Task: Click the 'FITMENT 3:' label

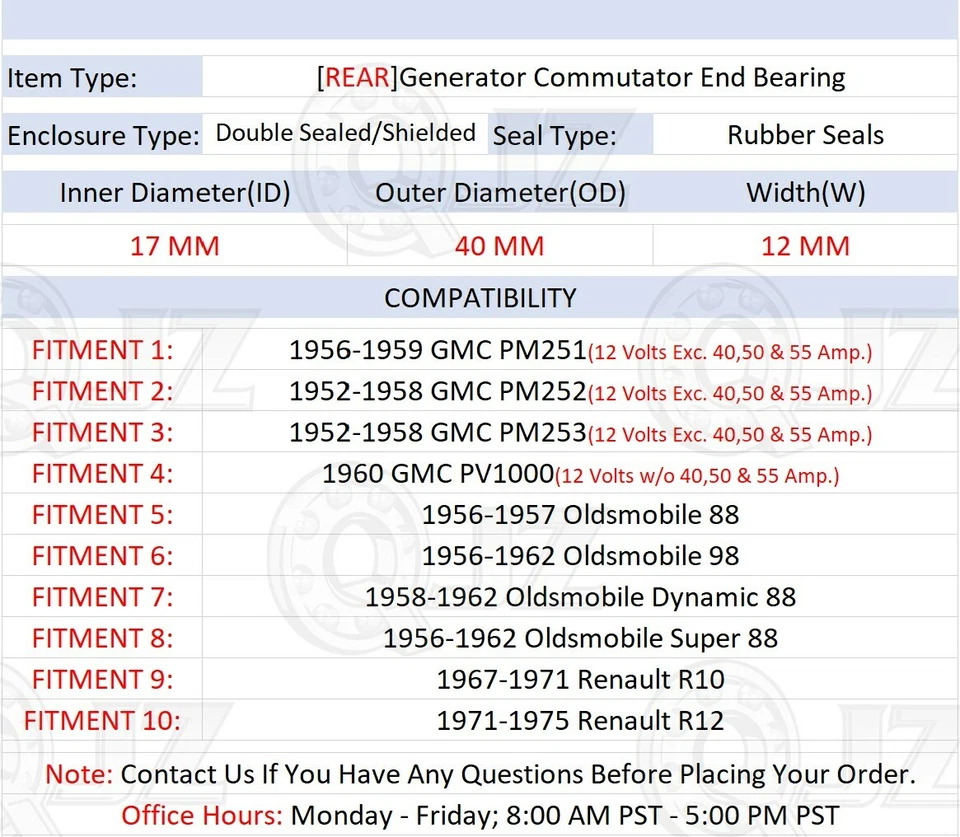Action: 102,433
